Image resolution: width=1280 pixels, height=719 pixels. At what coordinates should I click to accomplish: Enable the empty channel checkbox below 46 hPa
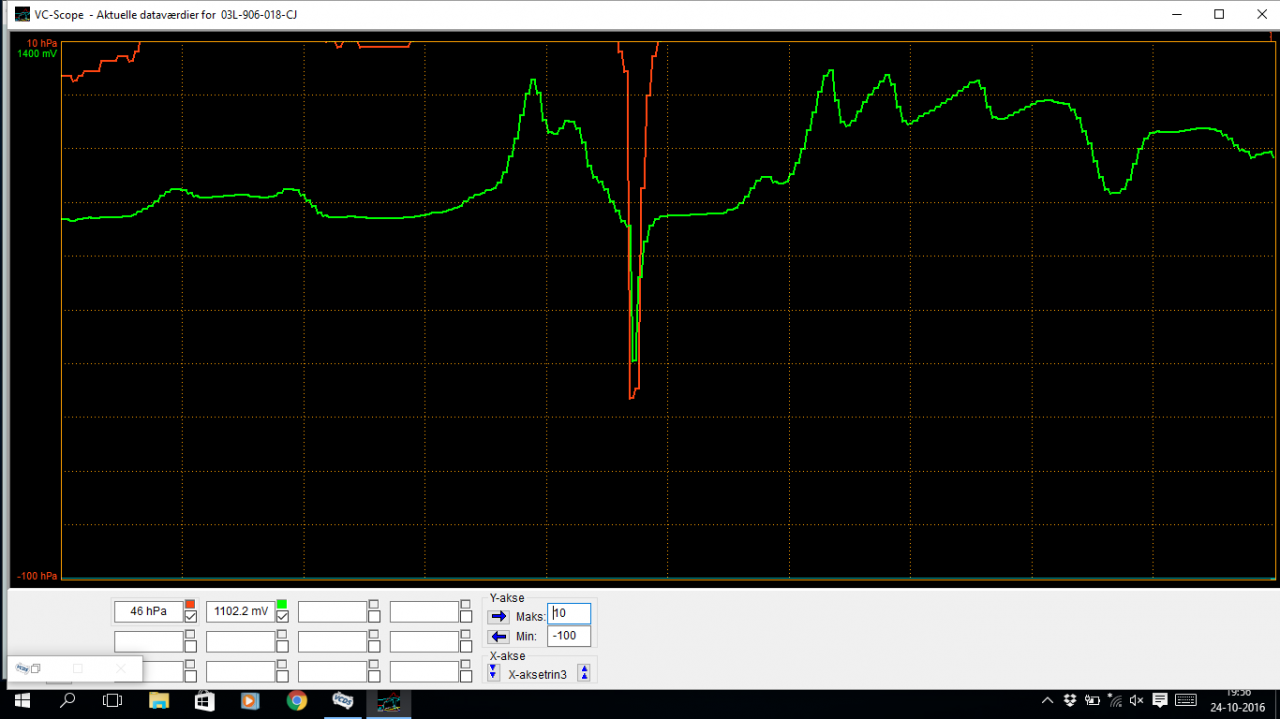[x=191, y=644]
